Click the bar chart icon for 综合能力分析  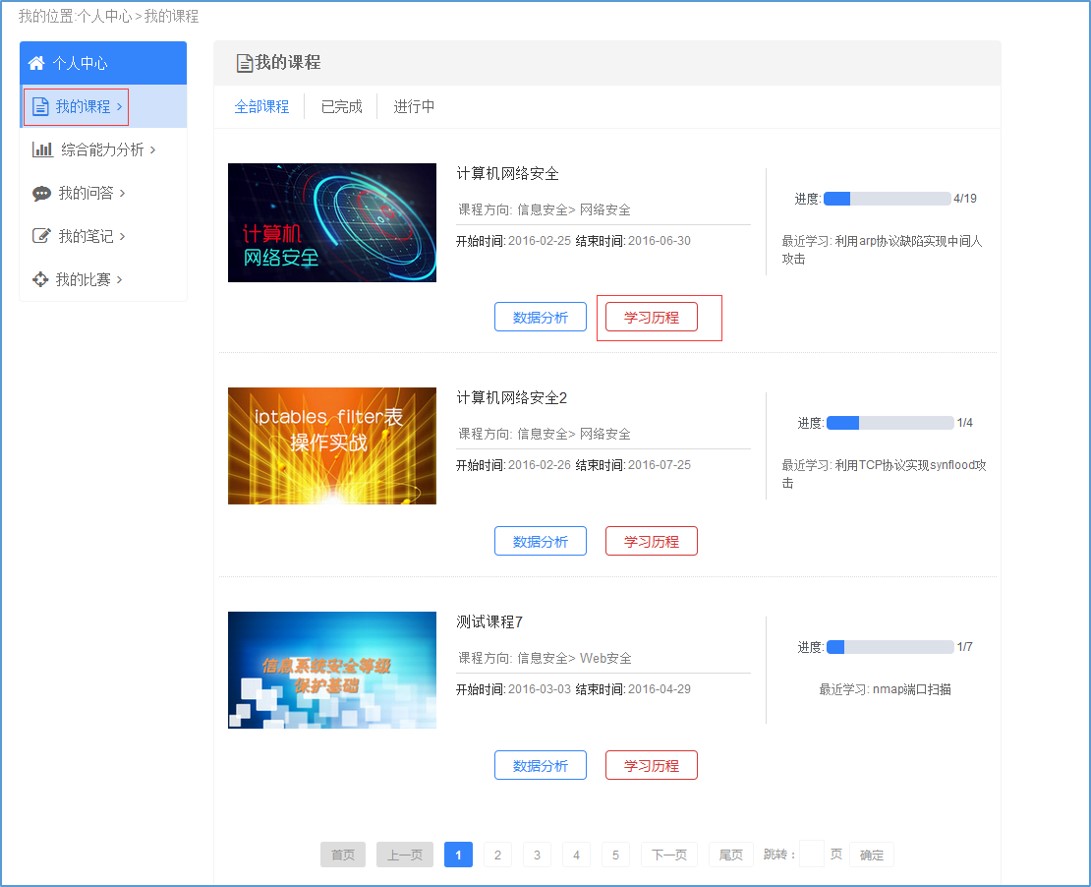(x=42, y=150)
